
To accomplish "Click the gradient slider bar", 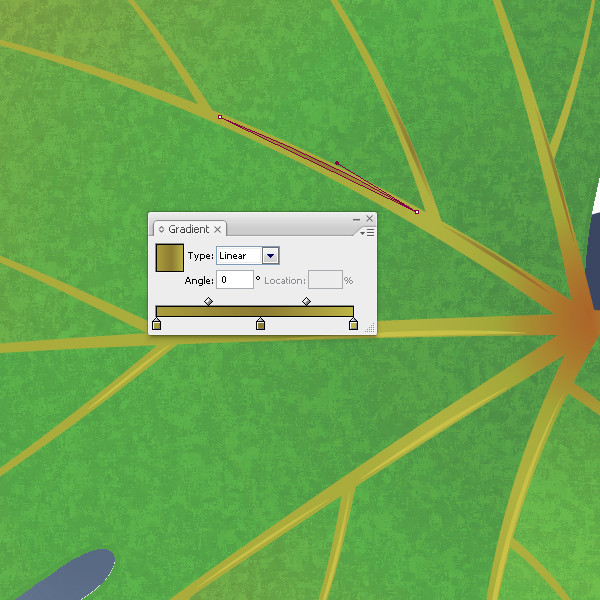I will [x=254, y=311].
